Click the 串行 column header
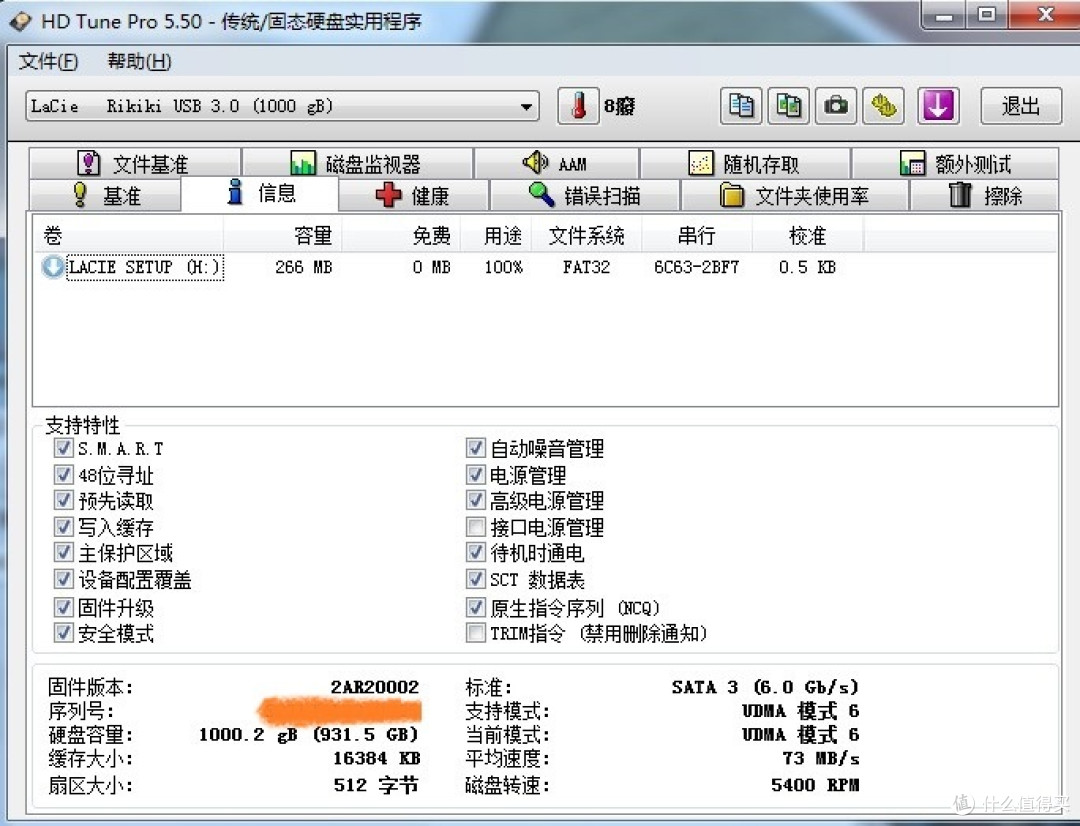This screenshot has width=1080, height=826. pyautogui.click(x=696, y=236)
